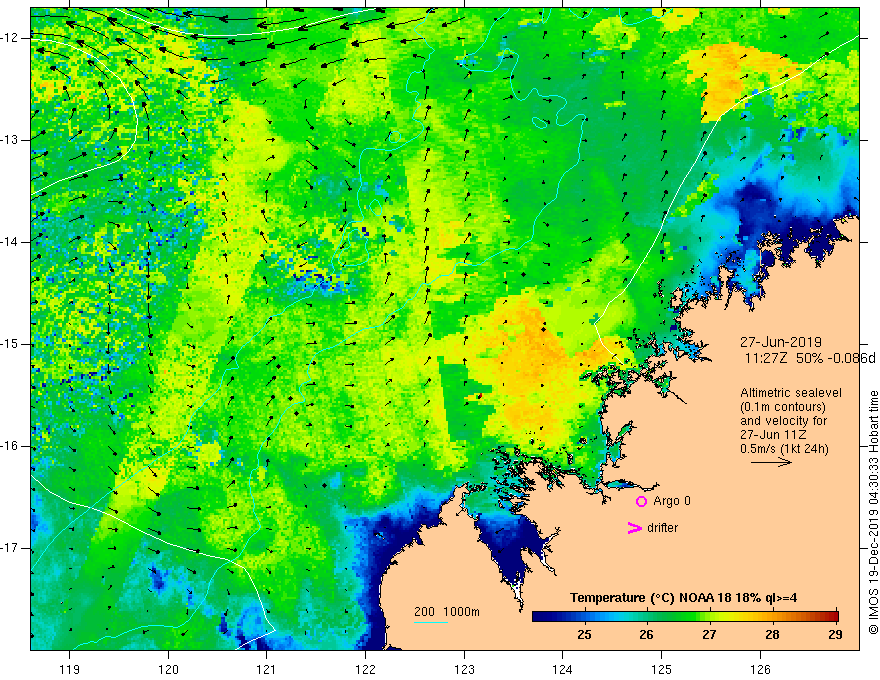
Task: Click the magenta Argo circle legend symbol
Action: point(641,502)
